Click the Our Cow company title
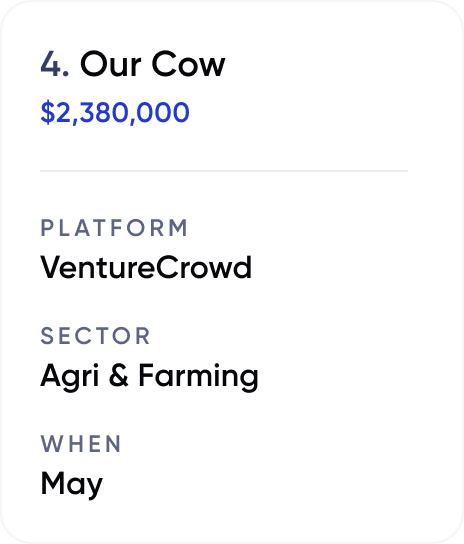The height and width of the screenshot is (544, 464). [x=153, y=64]
